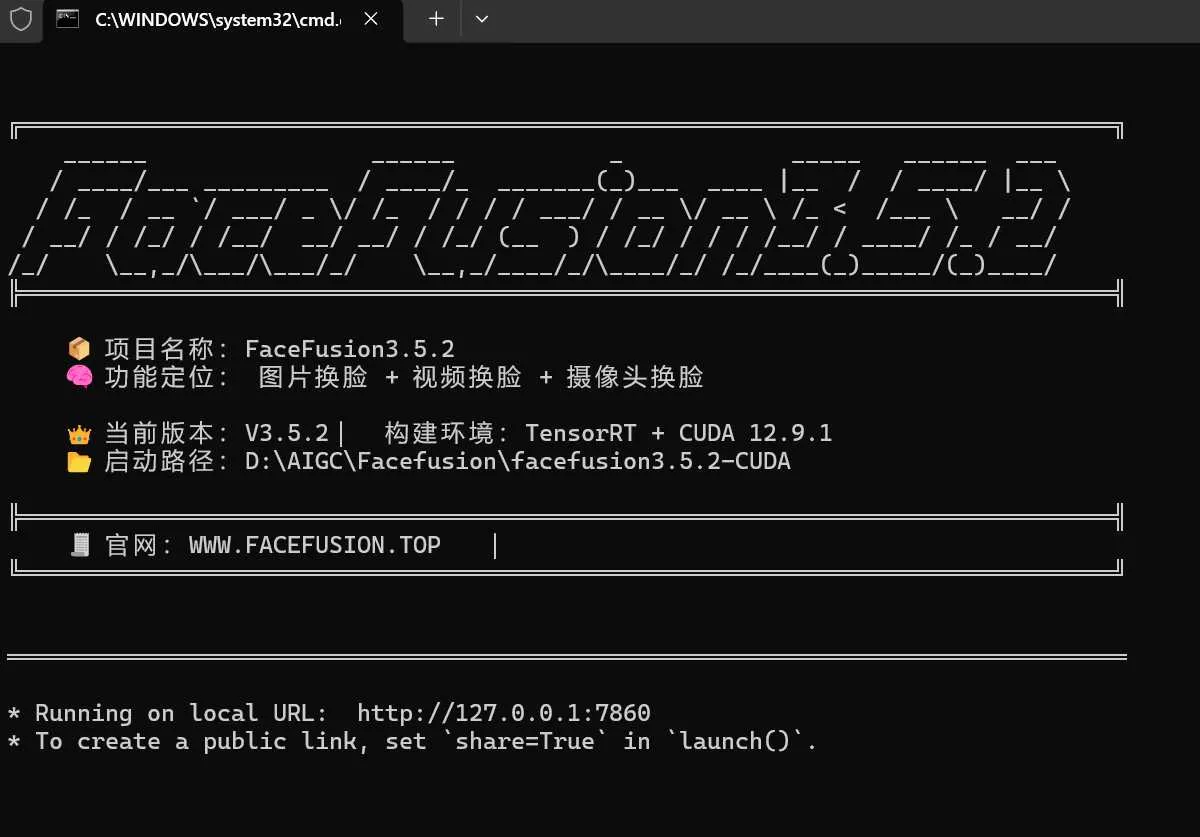1200x837 pixels.
Task: Click the package emoji beside 项目名称
Action: pyautogui.click(x=79, y=349)
